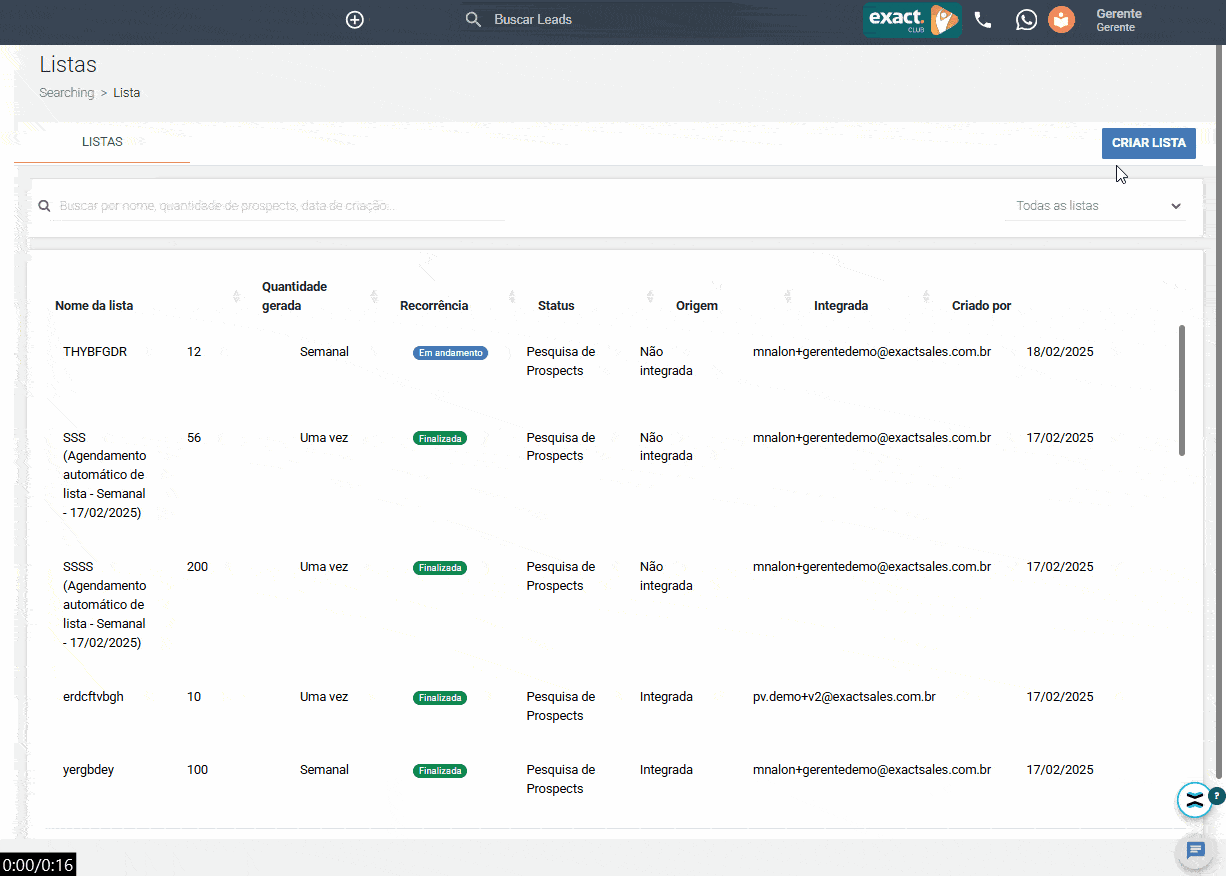1226x876 pixels.
Task: Open the WhatsApp icon
Action: pos(1027,20)
